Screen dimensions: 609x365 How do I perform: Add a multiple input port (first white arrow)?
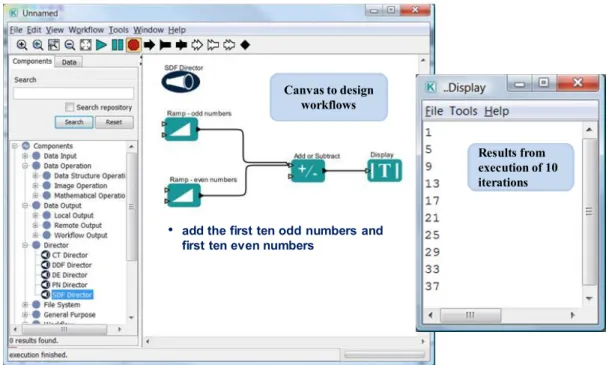pos(197,45)
